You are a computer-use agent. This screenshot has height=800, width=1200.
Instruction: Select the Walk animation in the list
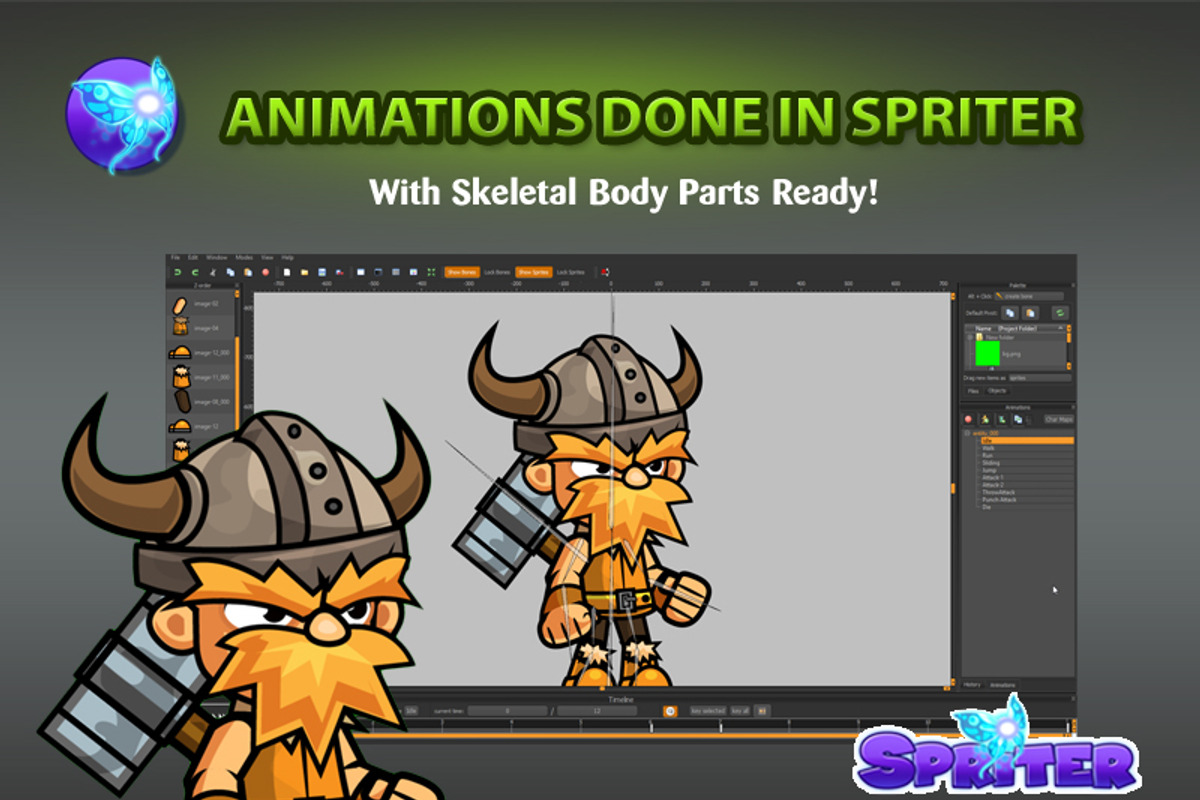987,450
